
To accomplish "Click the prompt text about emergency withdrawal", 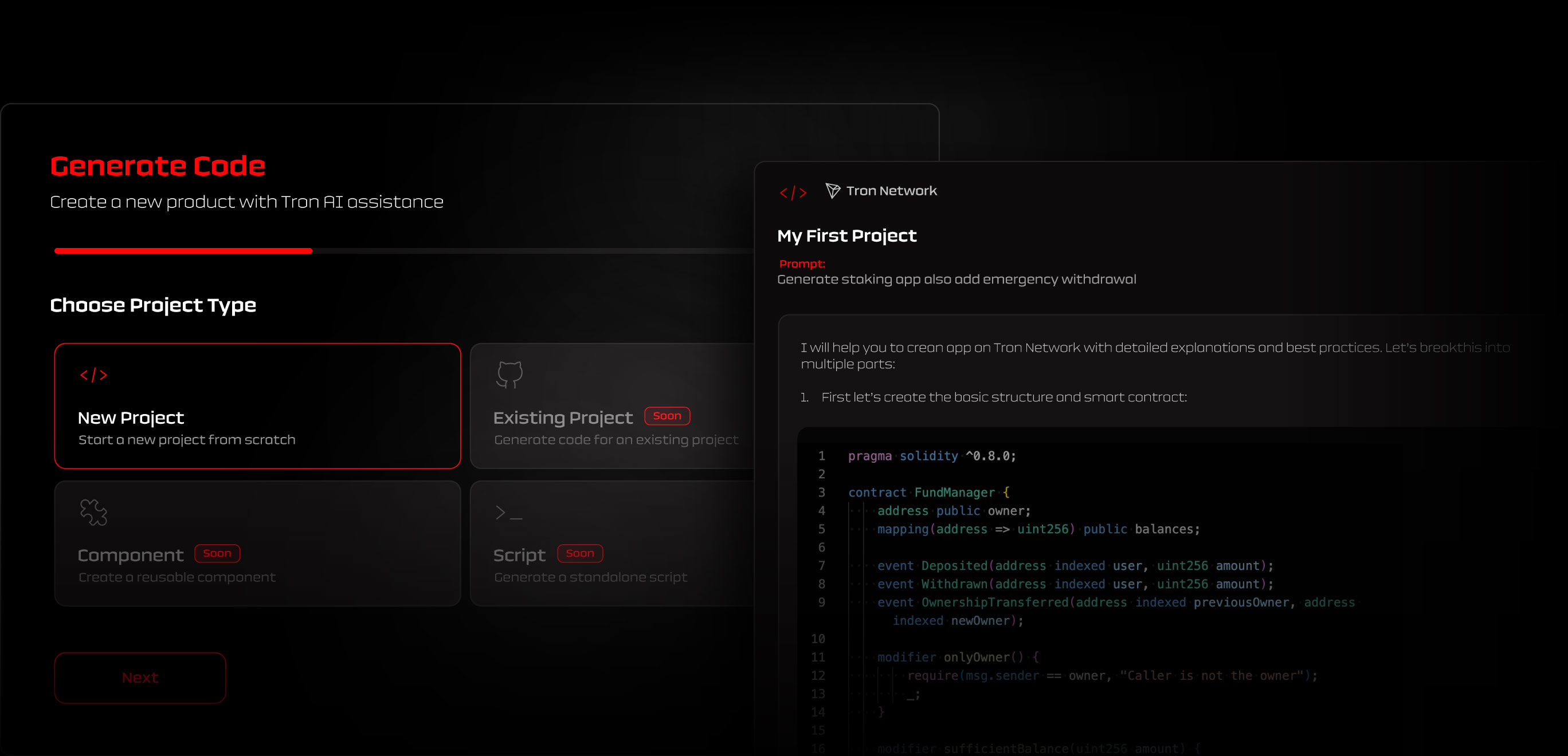I will pyautogui.click(x=957, y=279).
